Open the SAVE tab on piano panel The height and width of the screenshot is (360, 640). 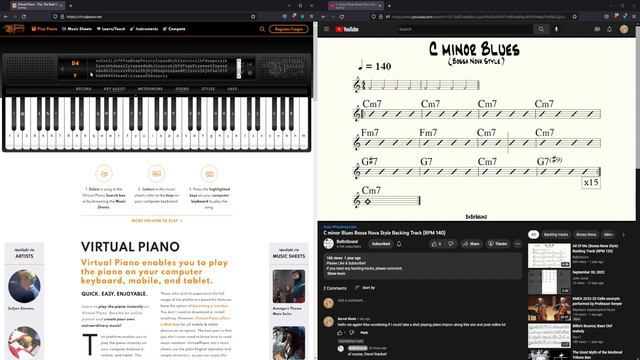coord(232,89)
